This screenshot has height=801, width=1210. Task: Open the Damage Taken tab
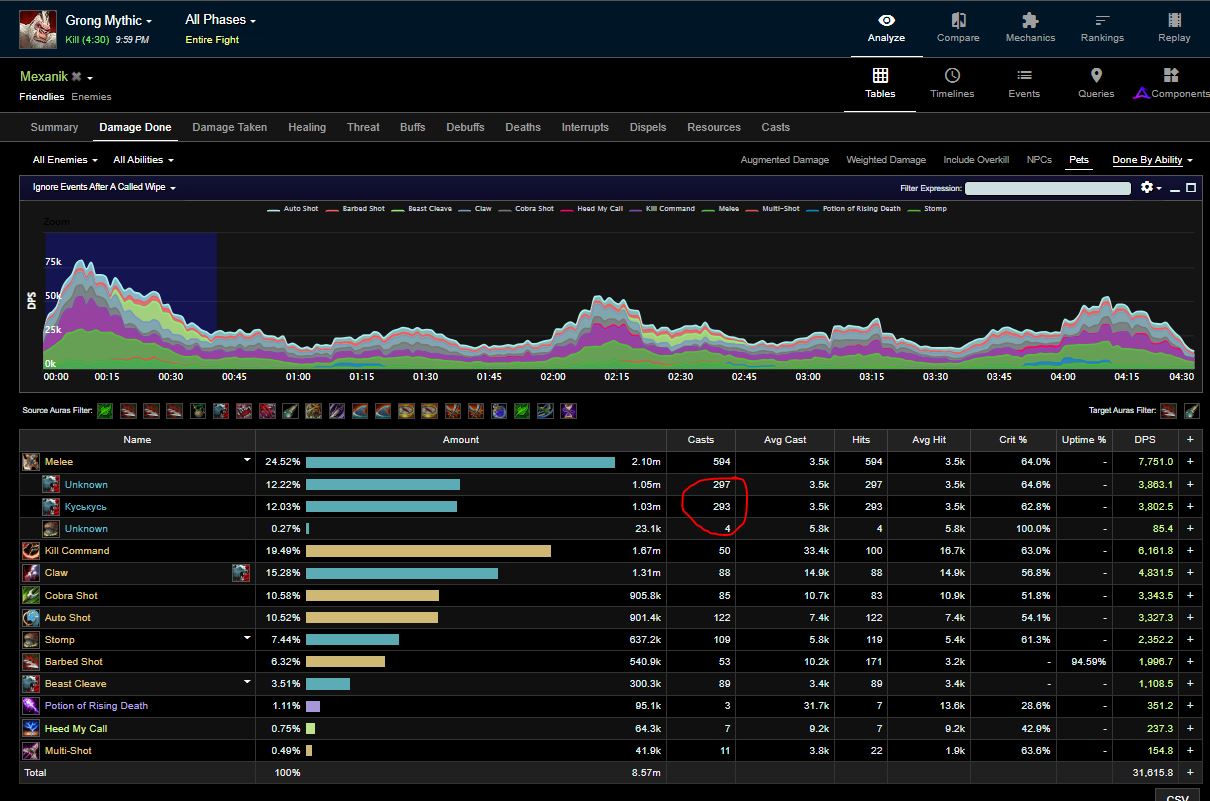point(229,127)
